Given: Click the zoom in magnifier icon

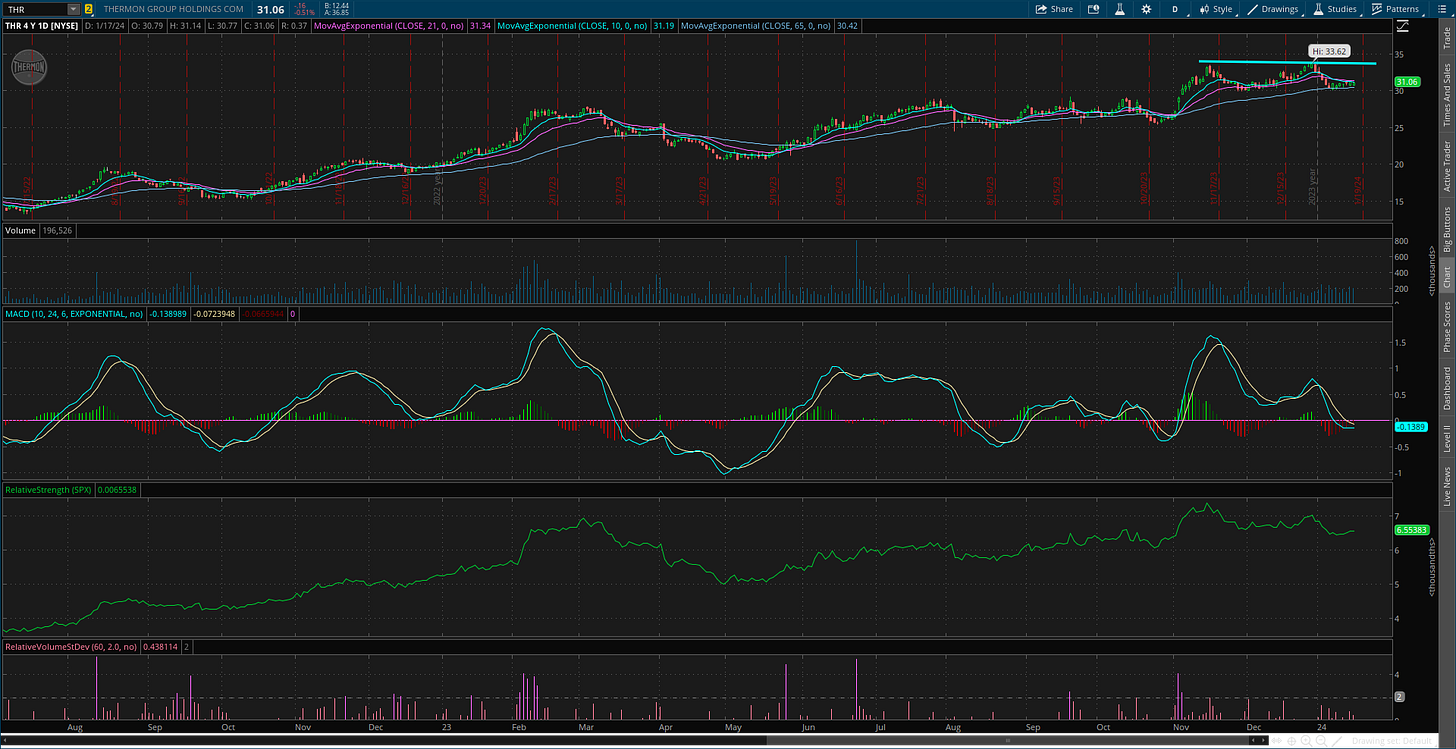Looking at the screenshot, I should click(x=1306, y=740).
